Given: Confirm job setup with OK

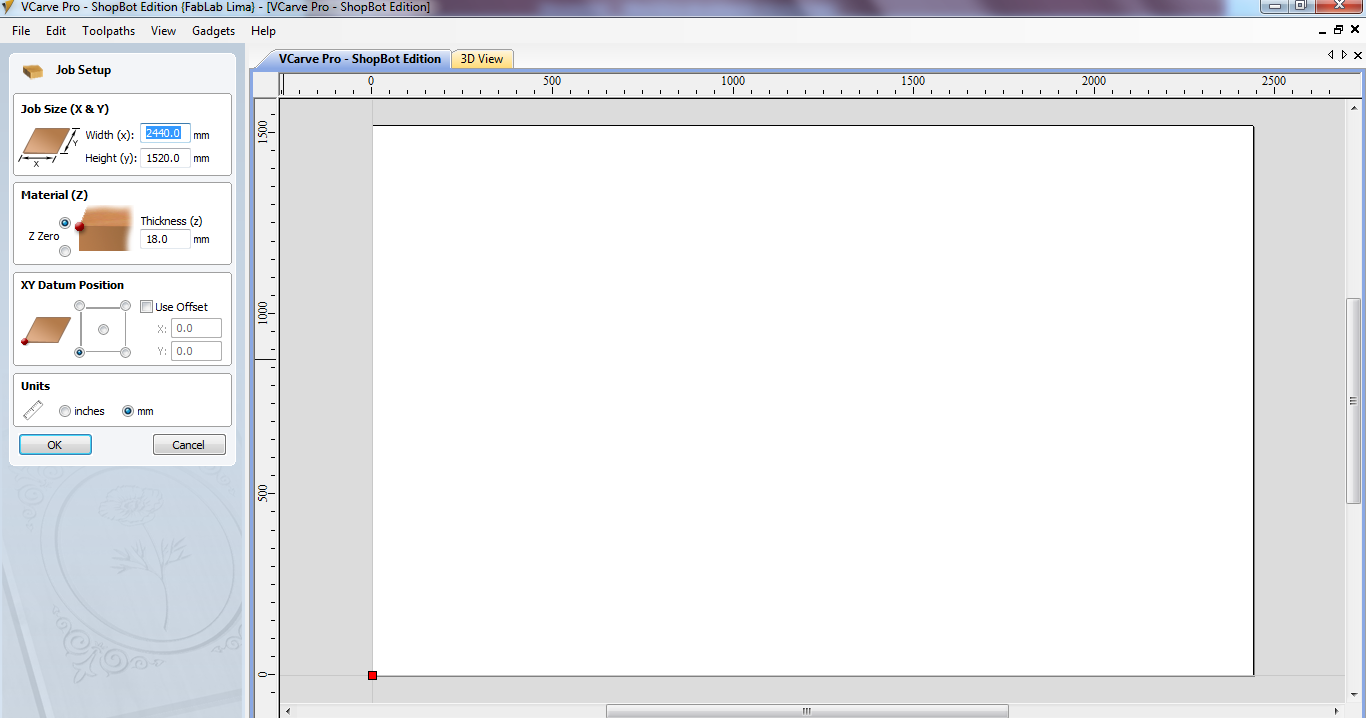Looking at the screenshot, I should point(55,445).
